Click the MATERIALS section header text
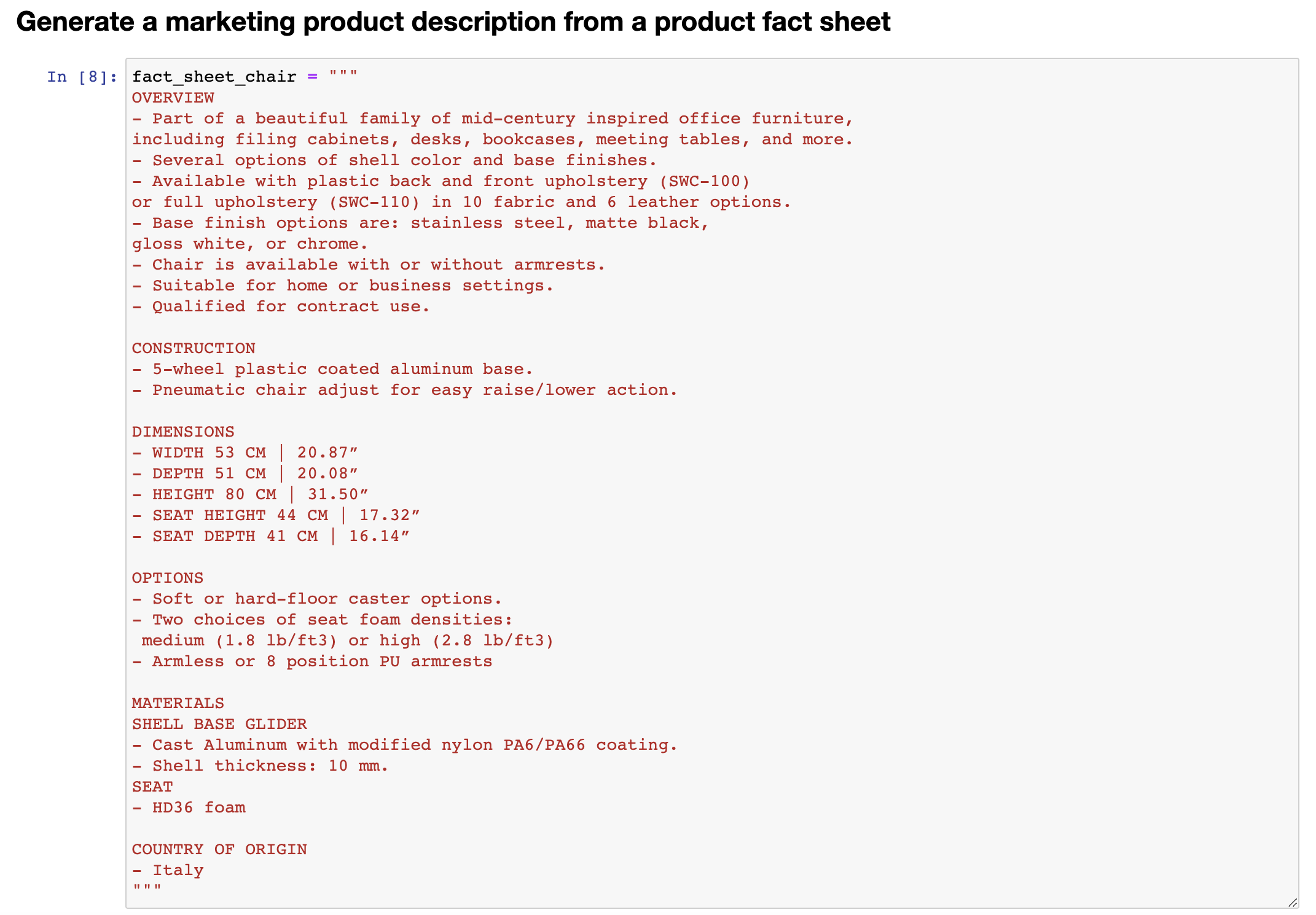The width and height of the screenshot is (1316, 915). click(x=178, y=703)
